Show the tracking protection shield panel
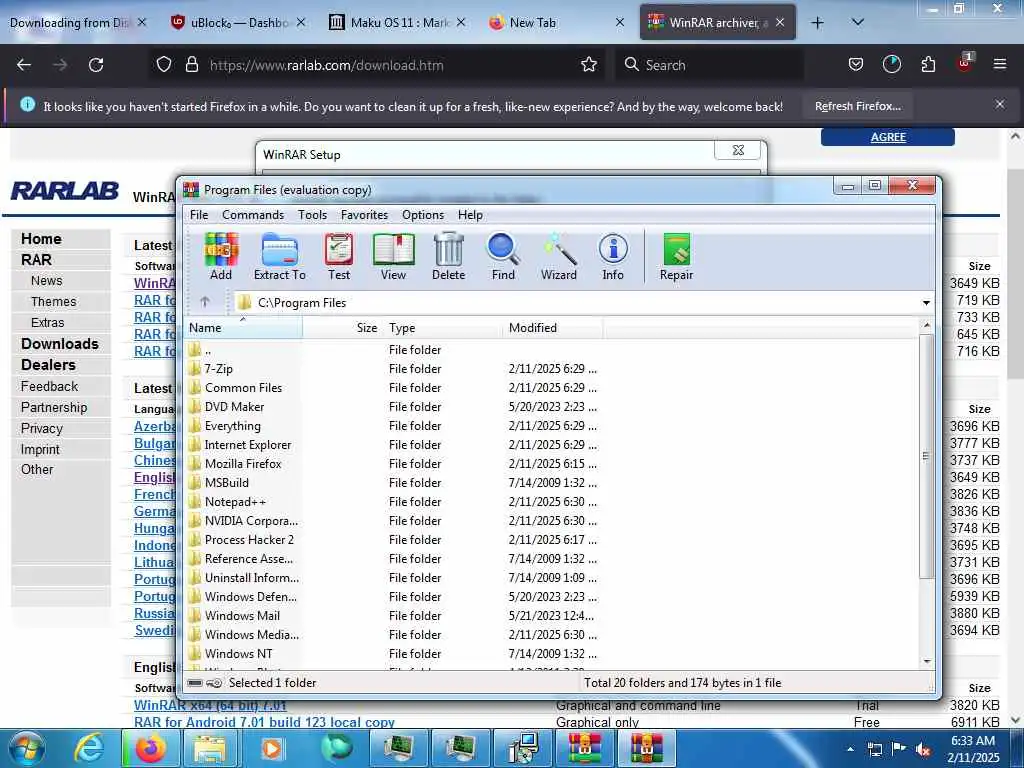The width and height of the screenshot is (1024, 768). 164,65
